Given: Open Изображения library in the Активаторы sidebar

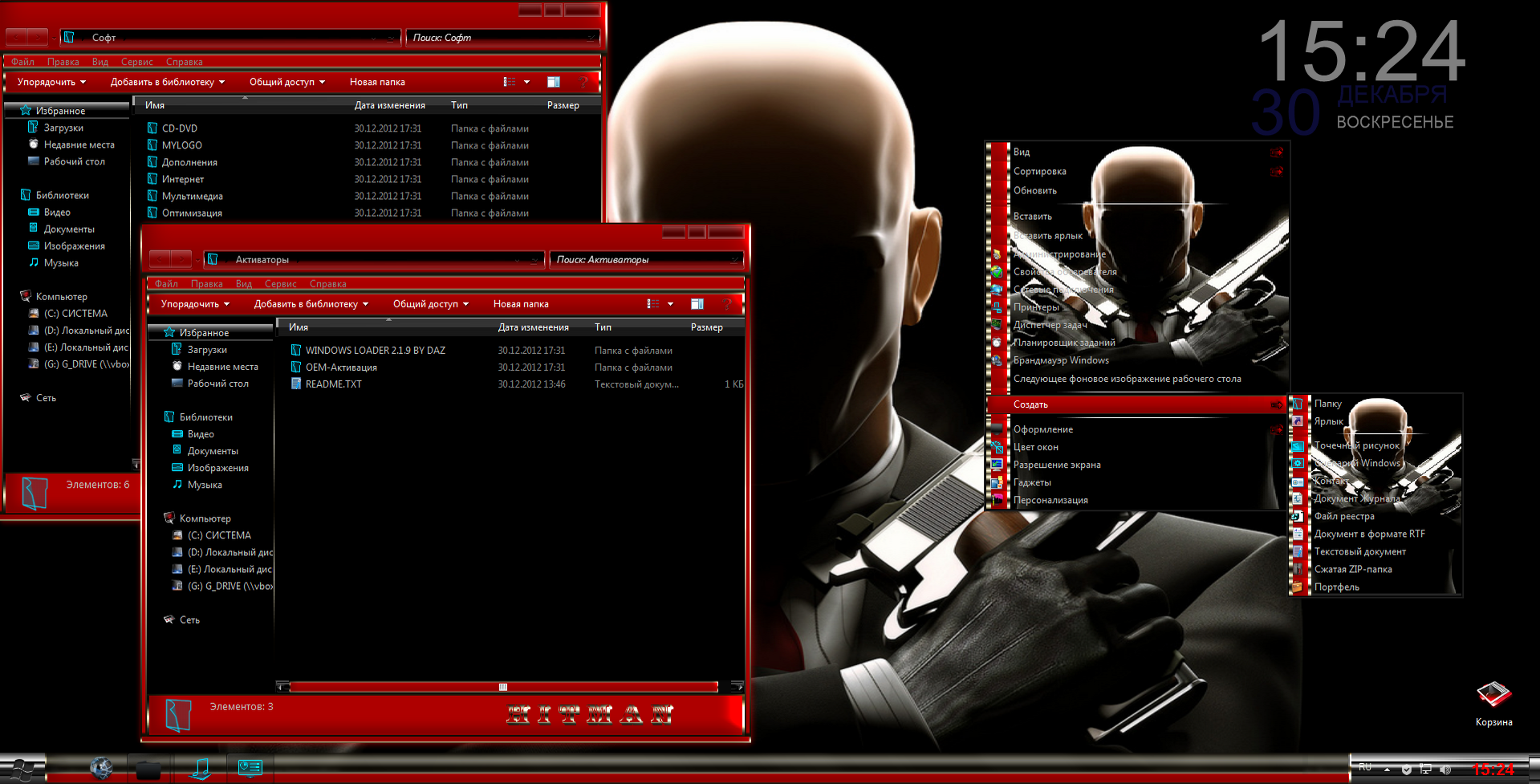Looking at the screenshot, I should pos(218,469).
